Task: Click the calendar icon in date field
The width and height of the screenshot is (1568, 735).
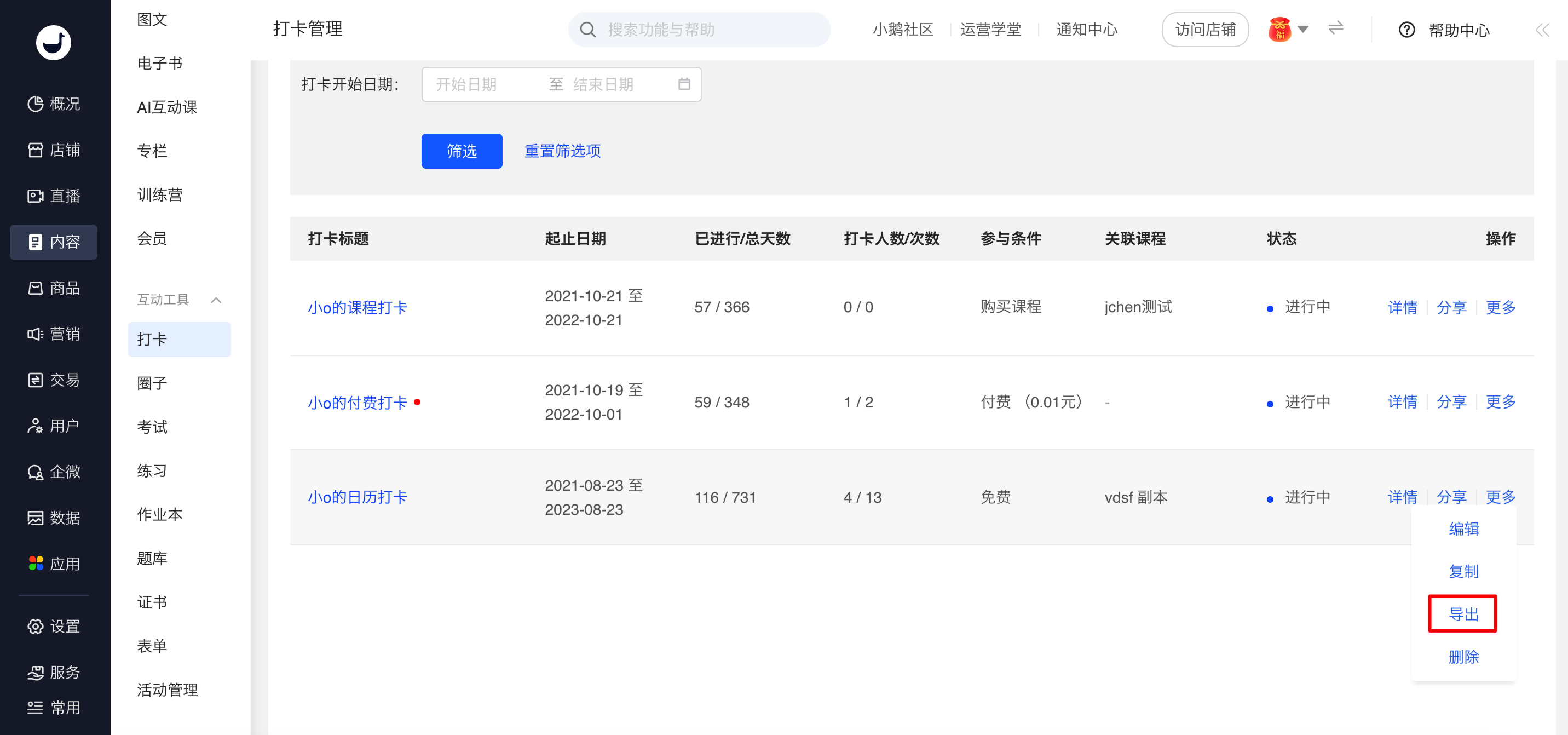Action: (x=684, y=84)
